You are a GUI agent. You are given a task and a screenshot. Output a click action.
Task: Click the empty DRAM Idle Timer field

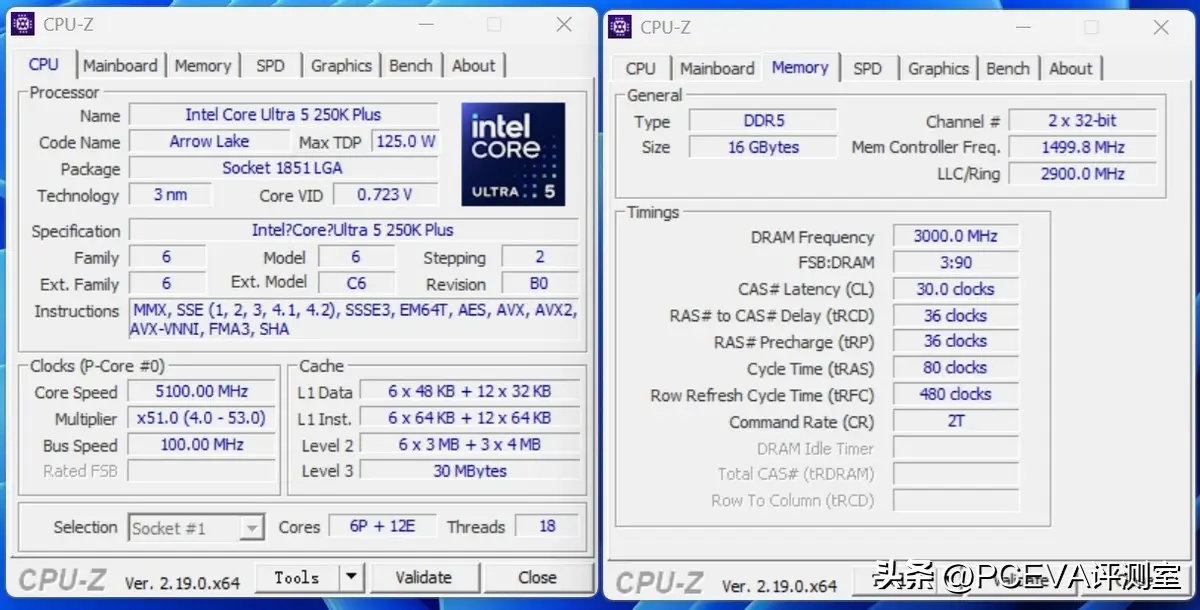(955, 448)
